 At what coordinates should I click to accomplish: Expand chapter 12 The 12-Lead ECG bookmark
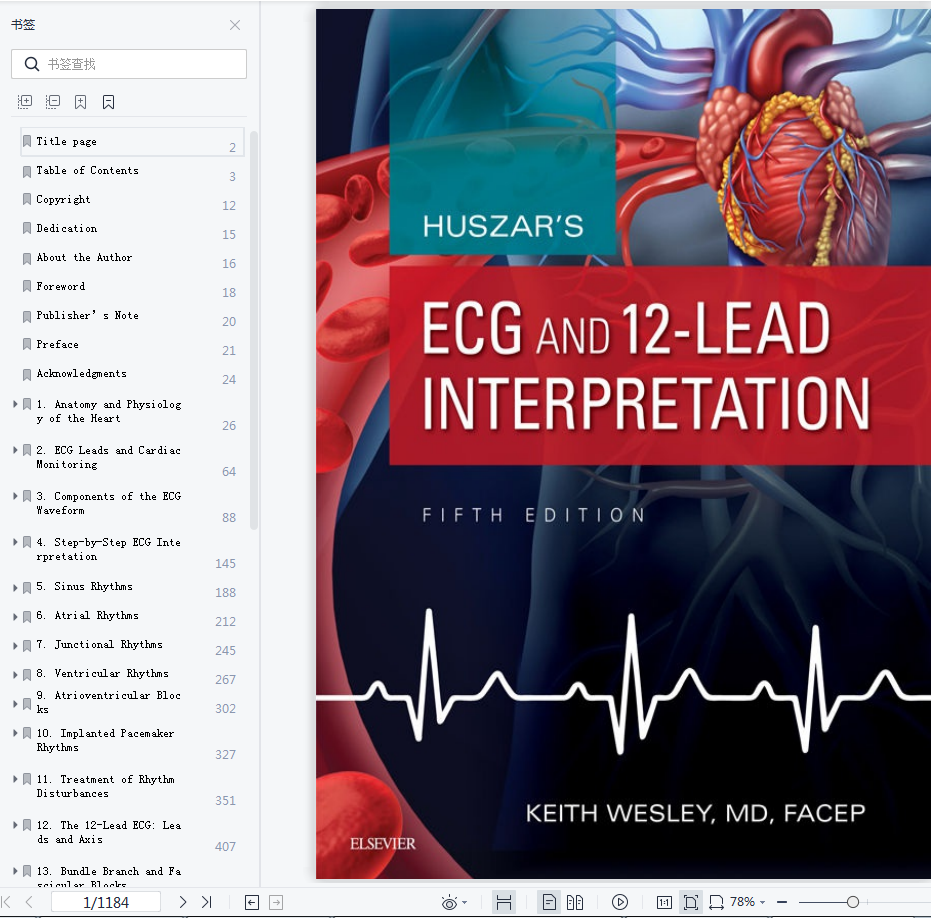coord(15,825)
